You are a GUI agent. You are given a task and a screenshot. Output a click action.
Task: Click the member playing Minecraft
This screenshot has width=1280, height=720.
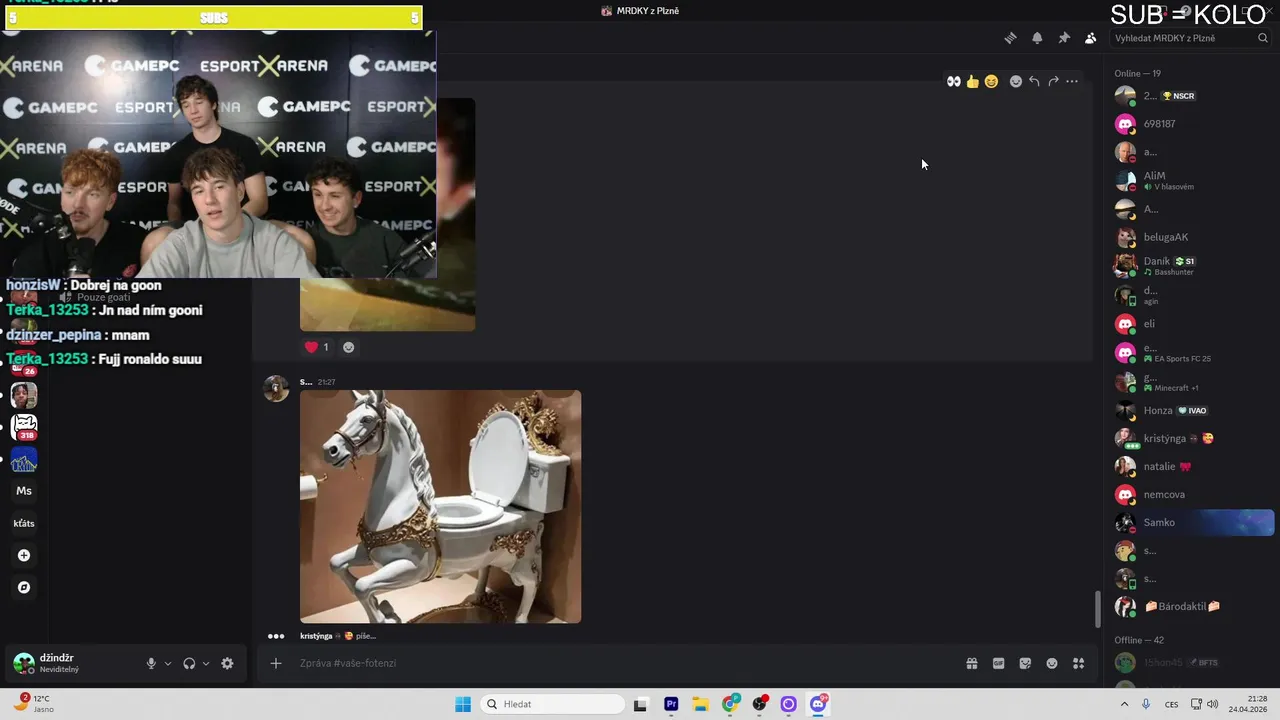coord(1194,382)
